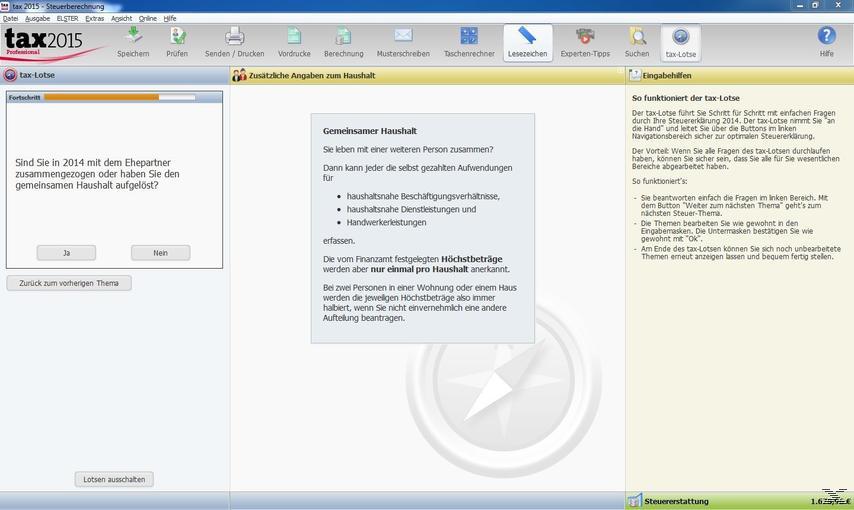The width and height of the screenshot is (854, 510).
Task: Open the Datei menu
Action: coord(10,18)
